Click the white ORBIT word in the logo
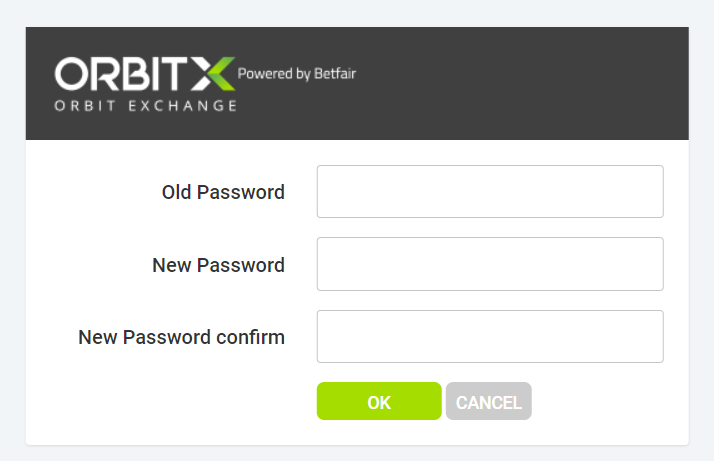This screenshot has width=714, height=461. [121, 74]
